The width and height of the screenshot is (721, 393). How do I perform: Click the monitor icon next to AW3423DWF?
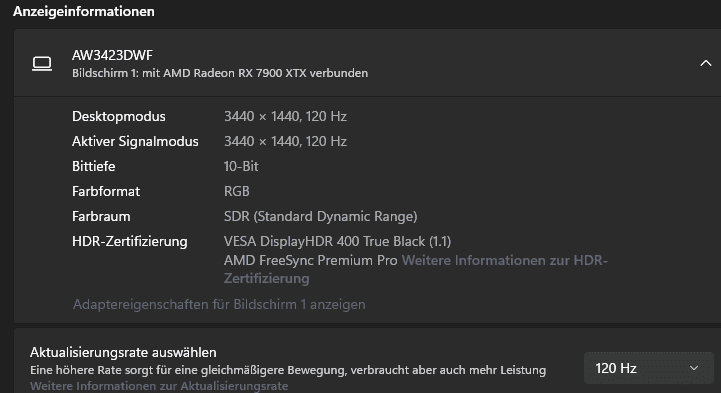42,63
